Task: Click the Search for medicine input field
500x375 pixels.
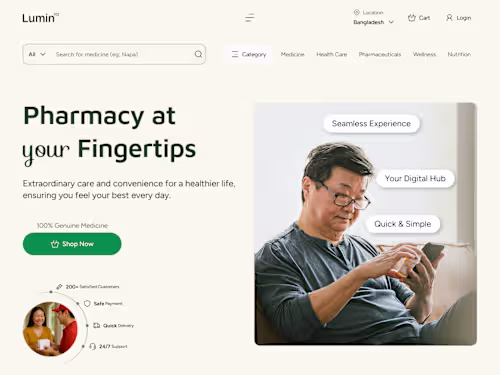Action: pos(123,54)
